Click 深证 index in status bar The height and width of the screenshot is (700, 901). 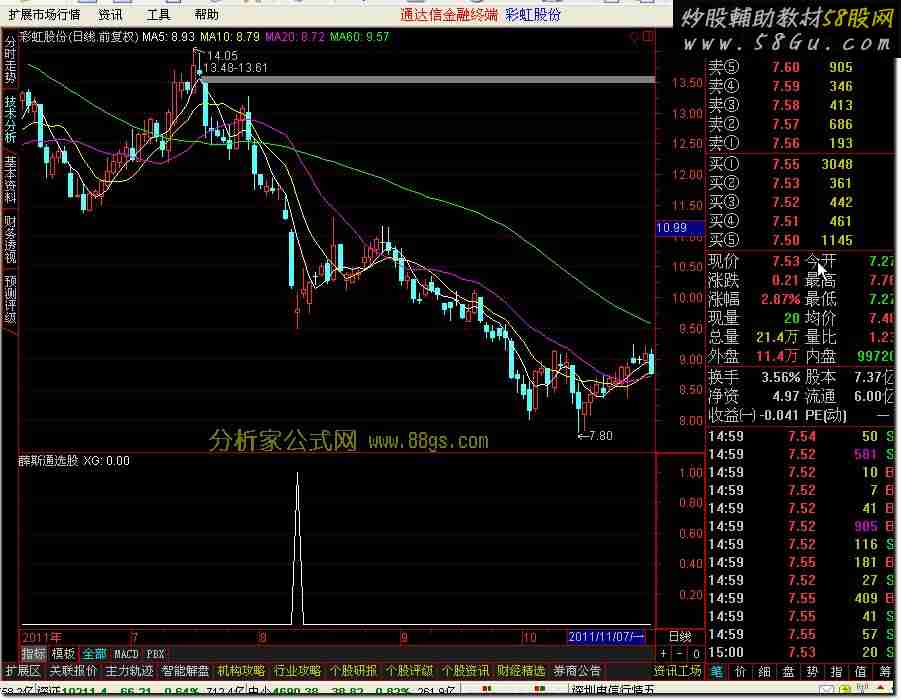coord(49,691)
